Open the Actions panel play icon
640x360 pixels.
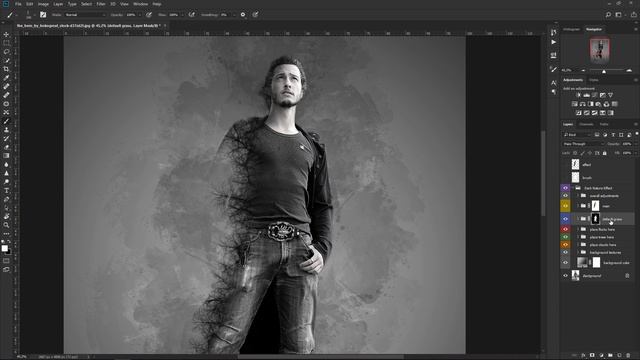tap(553, 42)
